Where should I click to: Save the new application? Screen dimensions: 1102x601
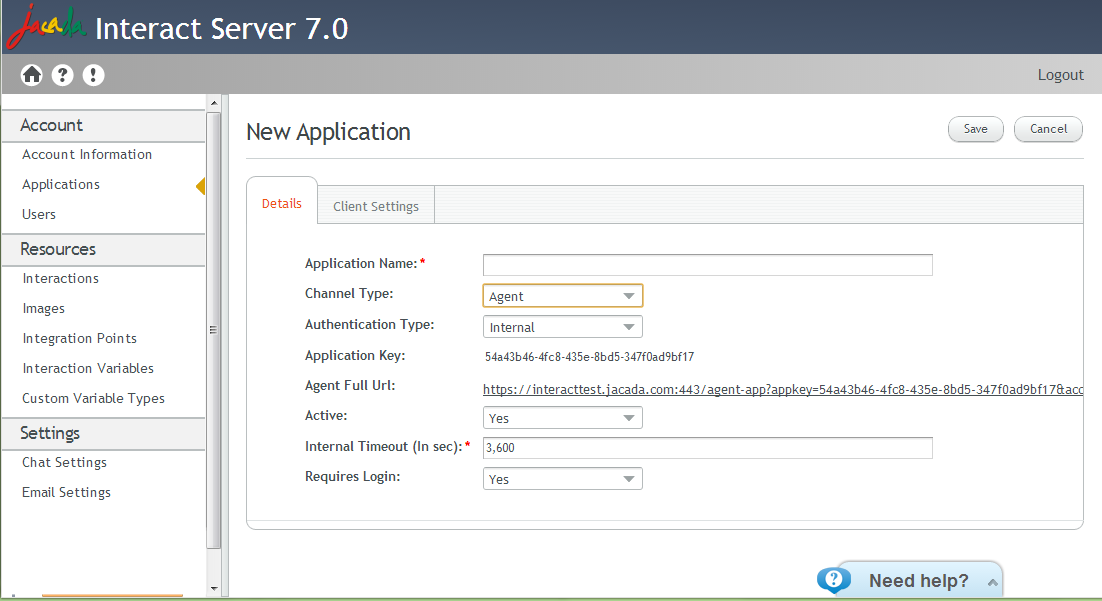point(975,129)
